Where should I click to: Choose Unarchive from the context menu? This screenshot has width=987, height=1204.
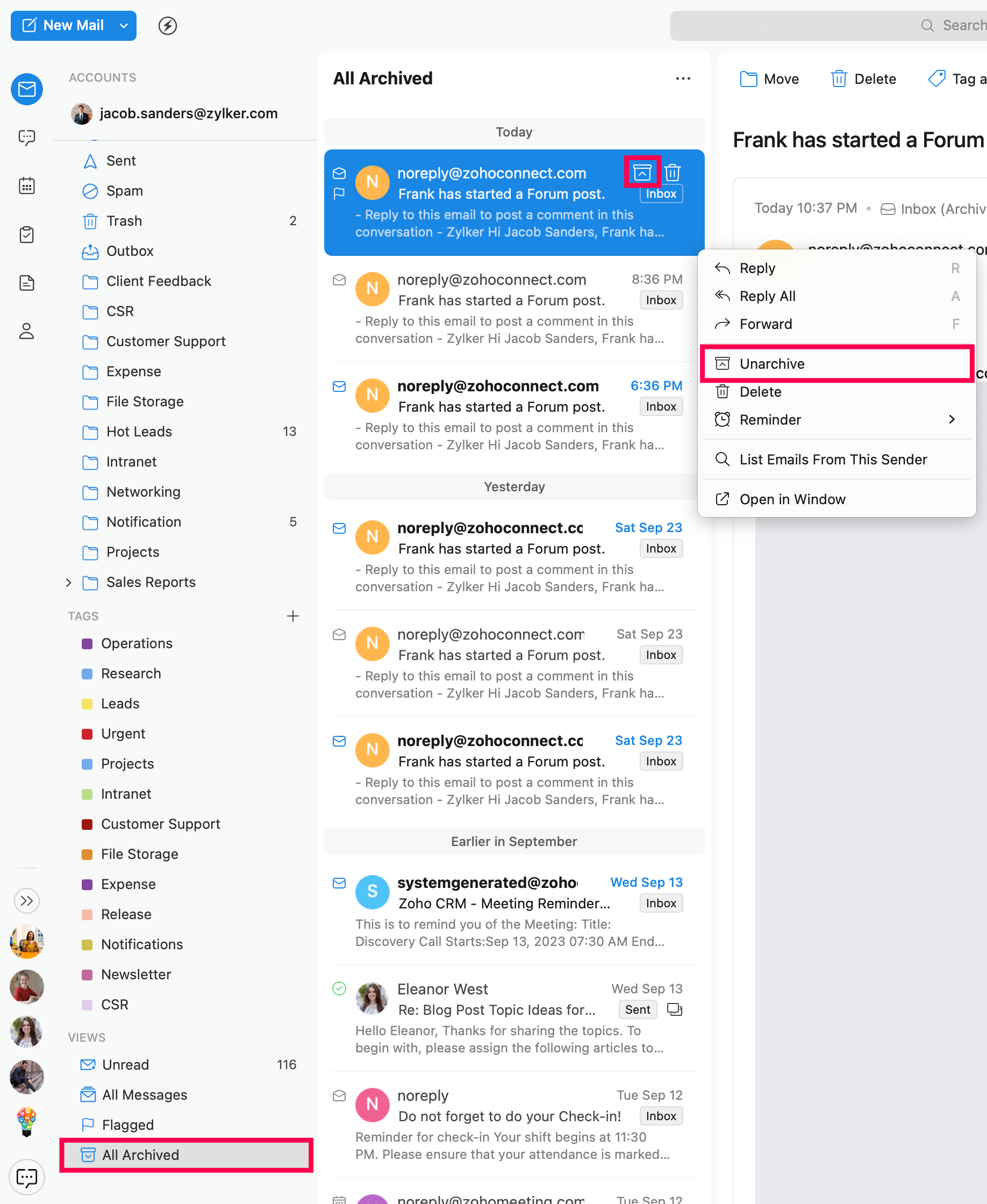836,363
